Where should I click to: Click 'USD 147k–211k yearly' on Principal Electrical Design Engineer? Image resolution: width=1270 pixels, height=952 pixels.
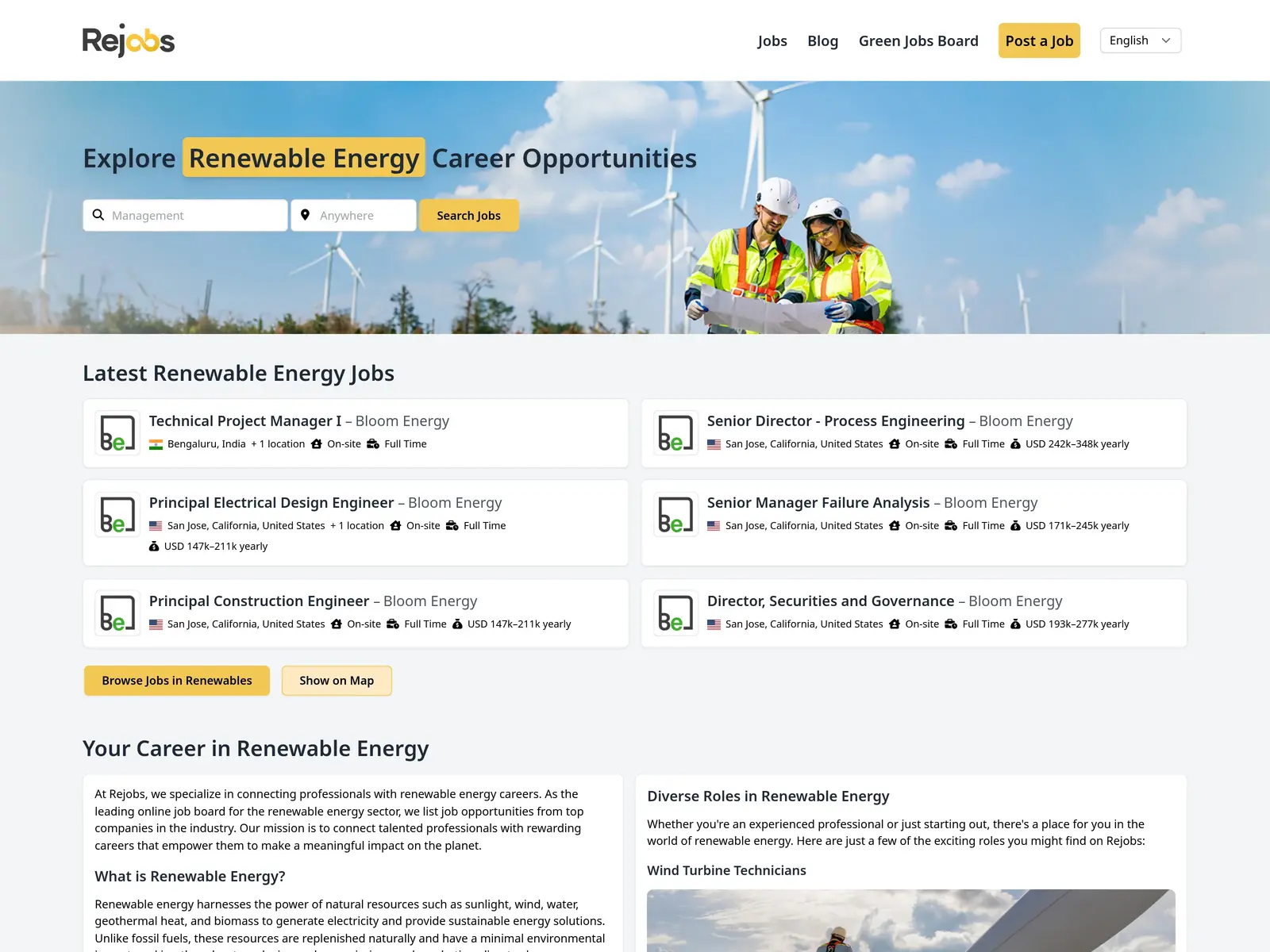coord(216,547)
